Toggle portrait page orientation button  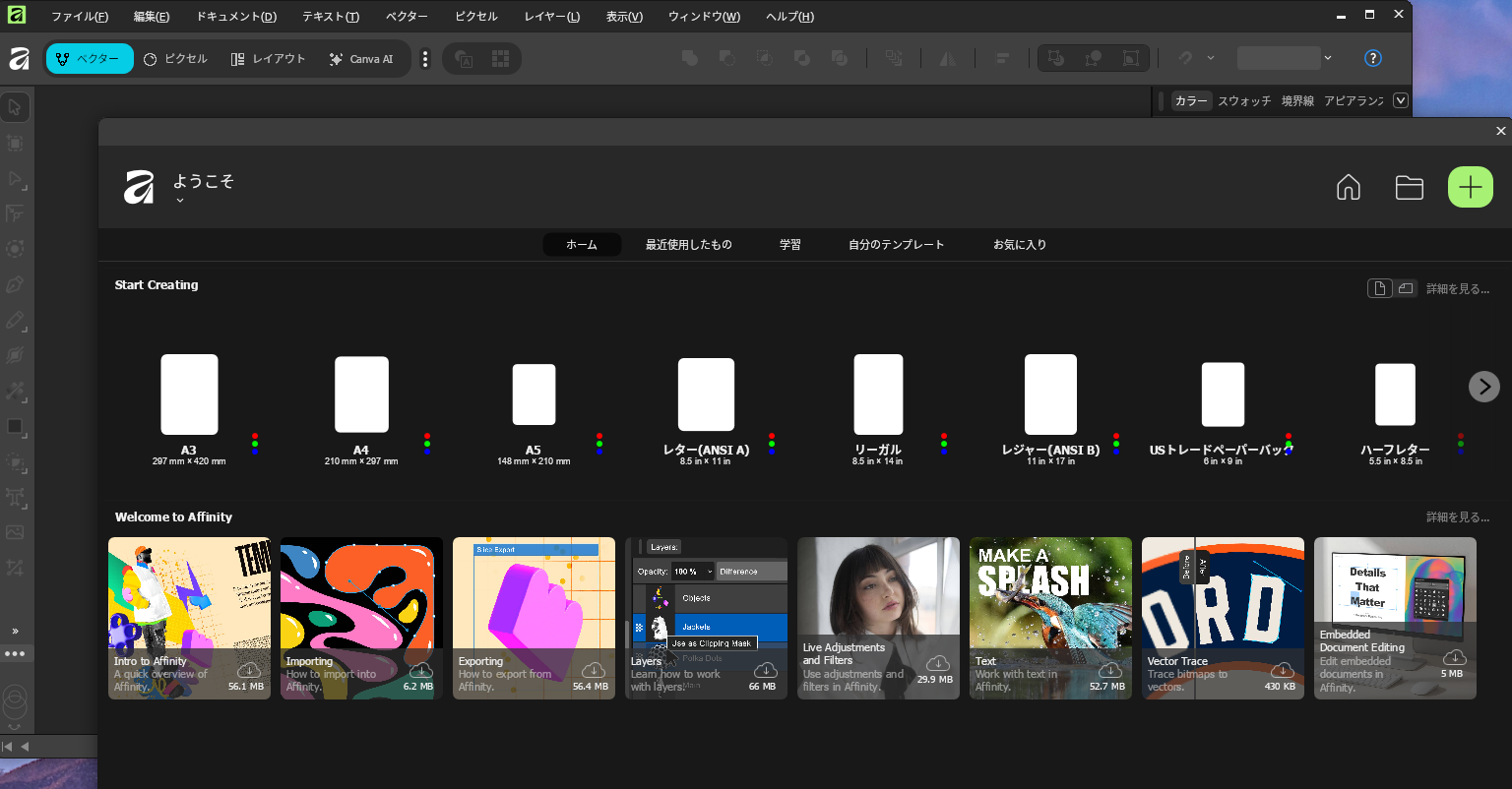(1380, 288)
